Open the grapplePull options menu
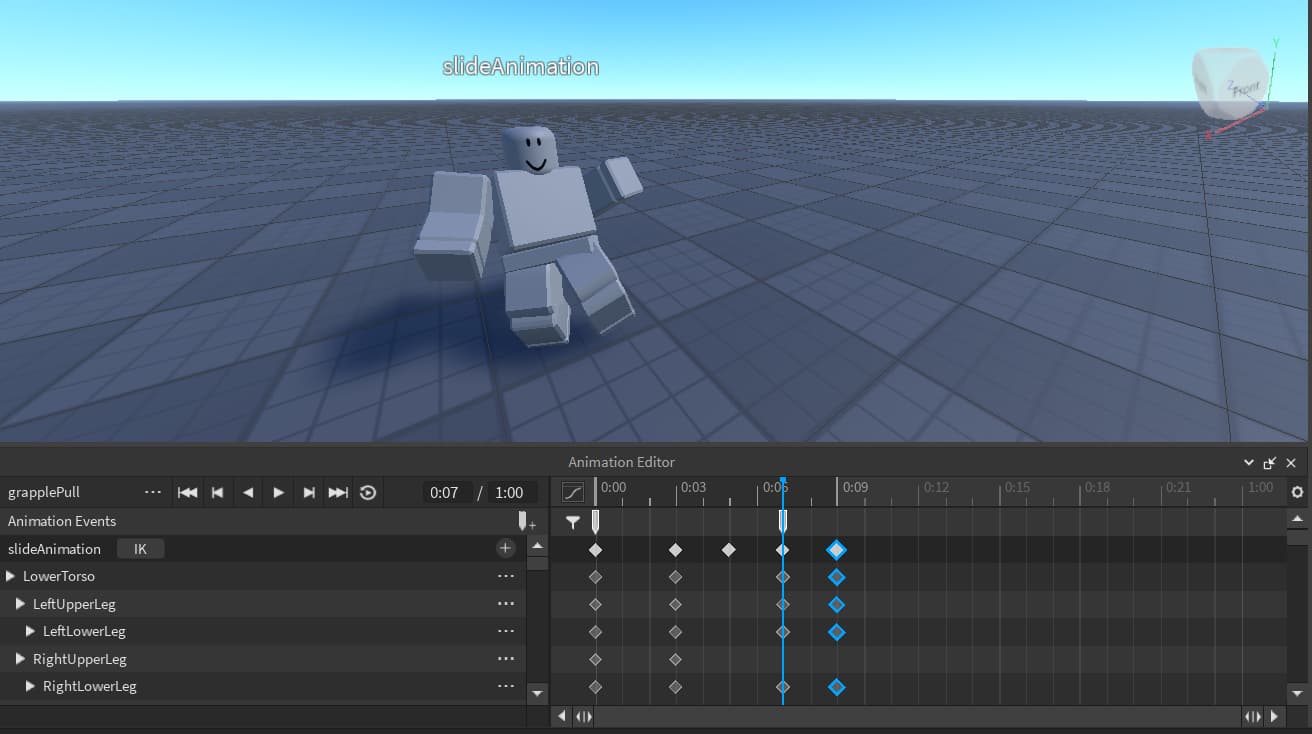Screen dimensions: 1312x734 (154, 492)
